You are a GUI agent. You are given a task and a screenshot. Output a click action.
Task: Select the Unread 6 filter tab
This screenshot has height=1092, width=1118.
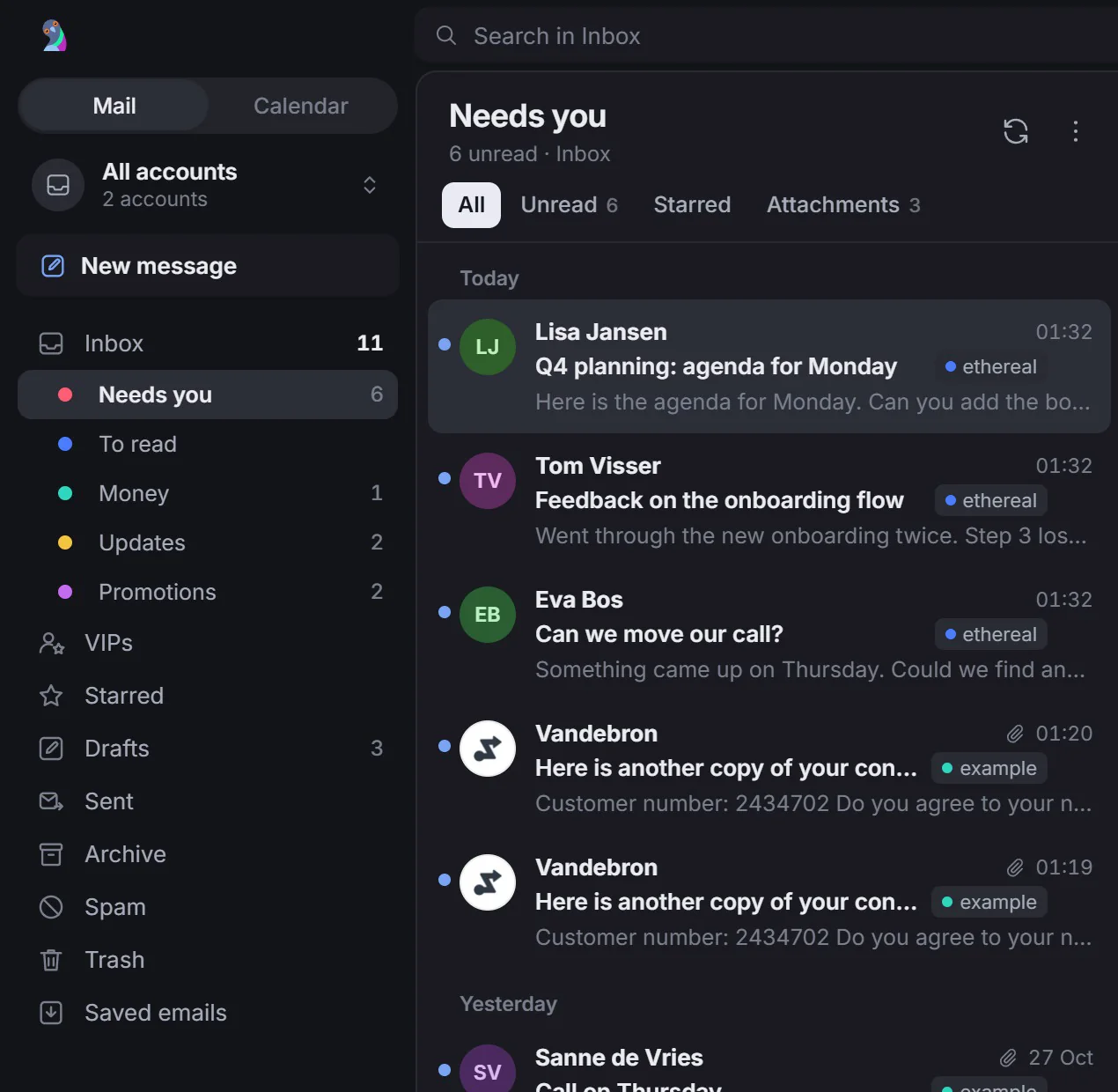coord(569,205)
